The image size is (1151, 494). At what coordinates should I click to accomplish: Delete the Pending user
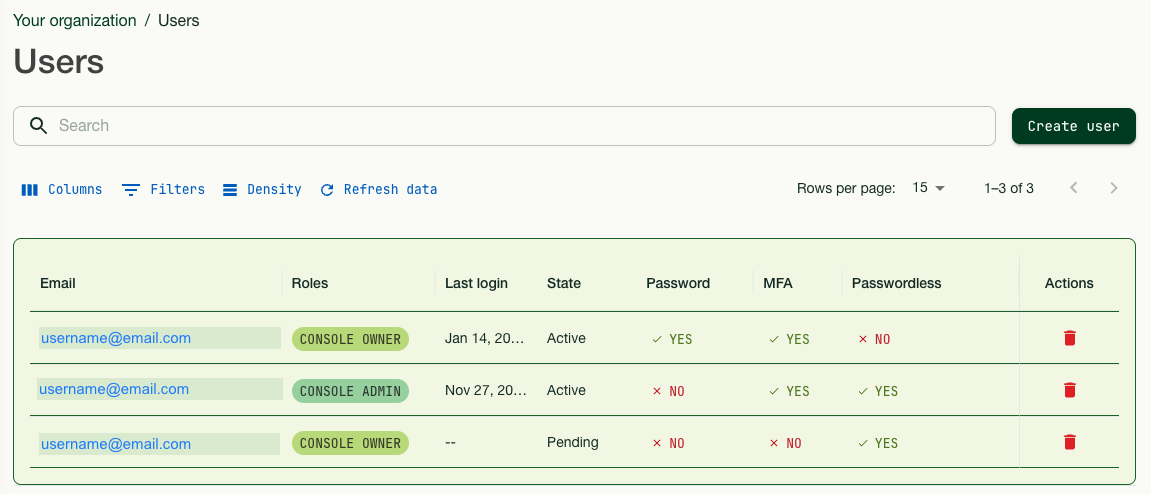click(1069, 442)
